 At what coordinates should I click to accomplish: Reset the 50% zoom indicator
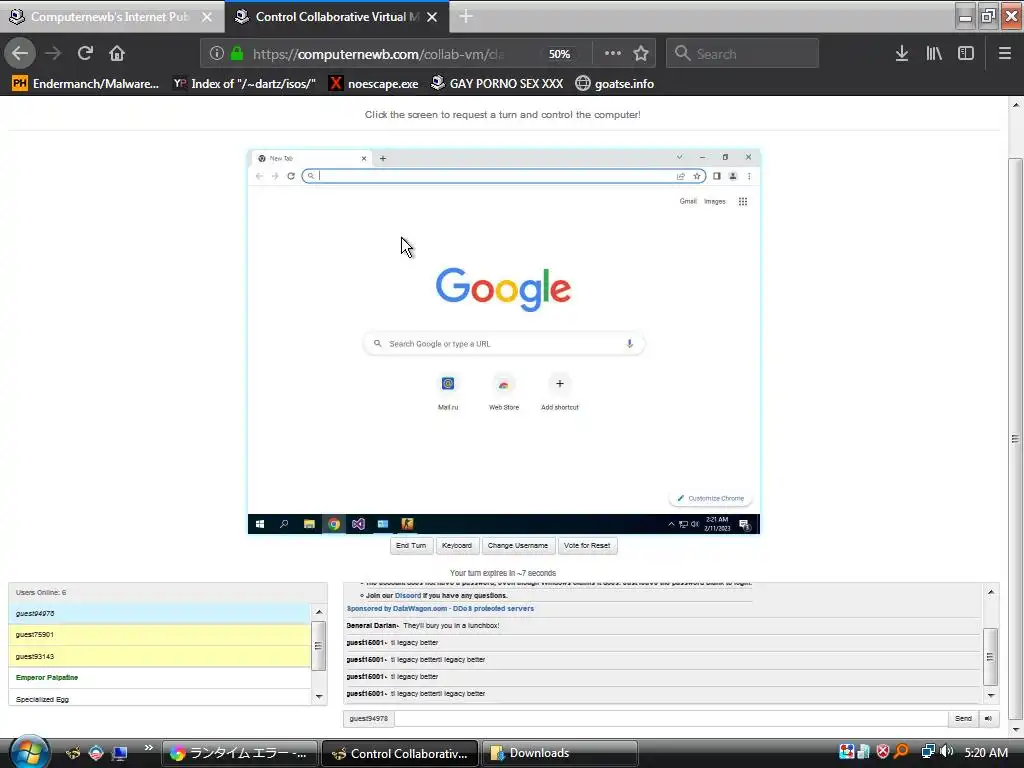(x=559, y=54)
